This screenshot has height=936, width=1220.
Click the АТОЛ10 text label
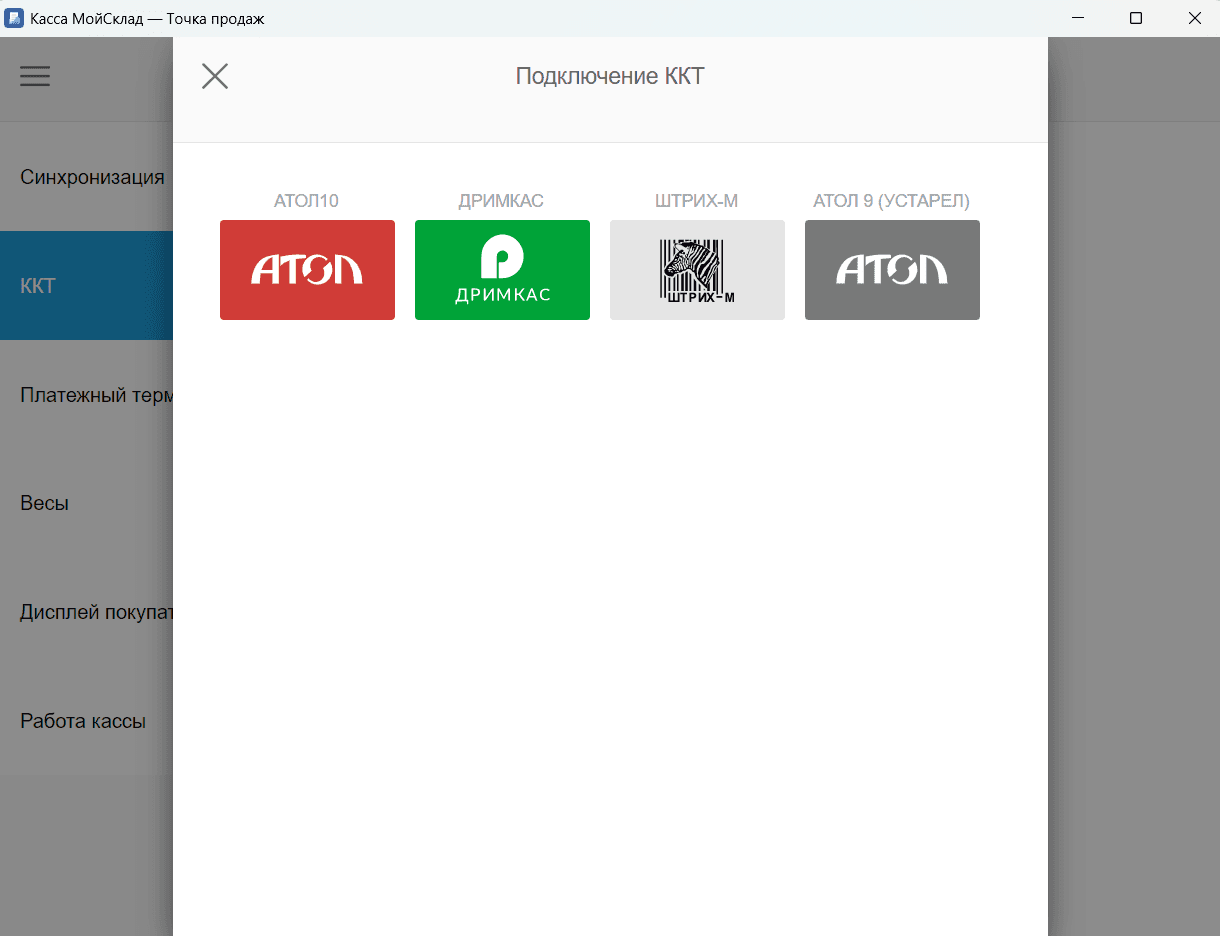pos(306,201)
